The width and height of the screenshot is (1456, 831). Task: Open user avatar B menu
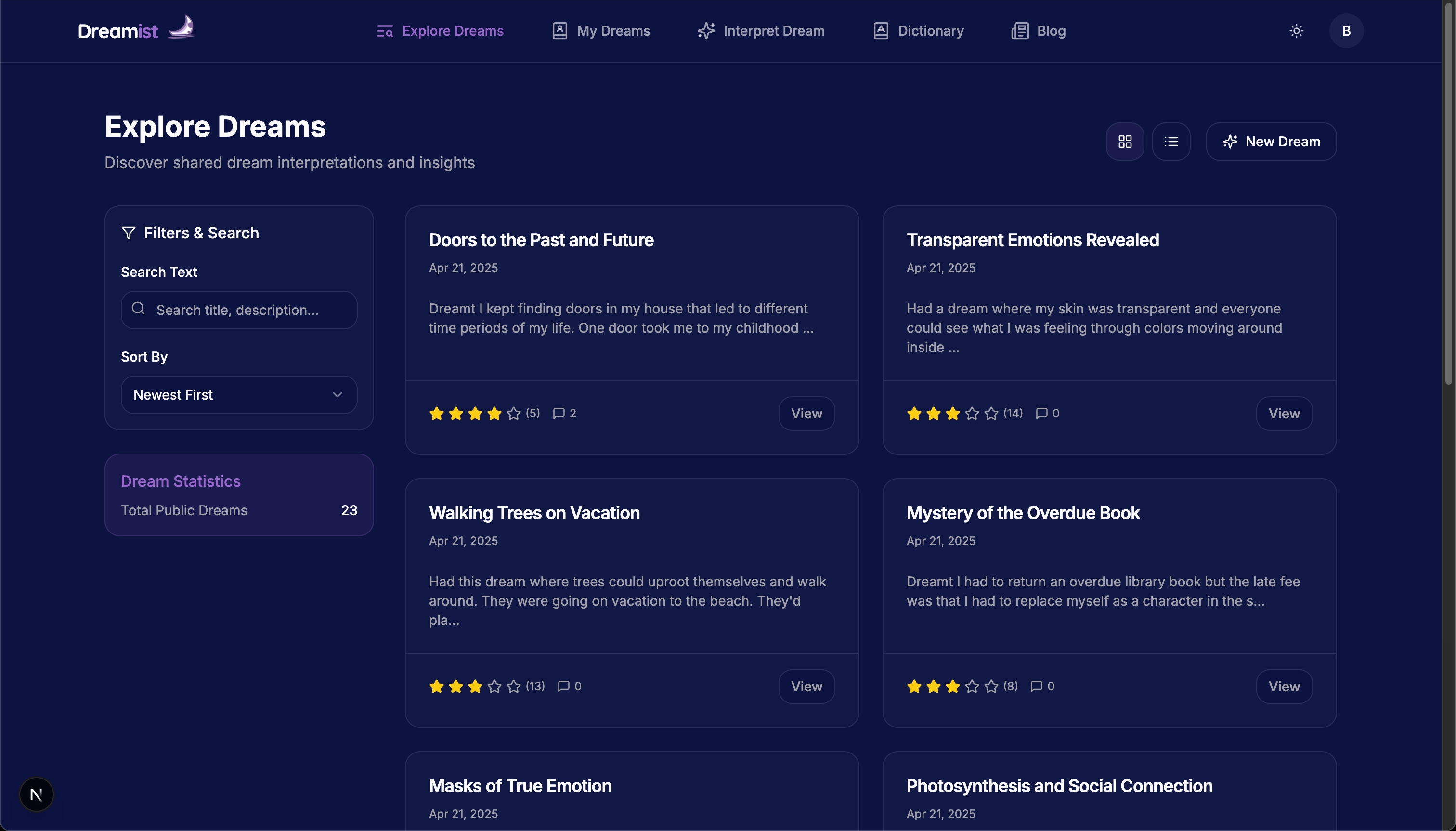1345,31
